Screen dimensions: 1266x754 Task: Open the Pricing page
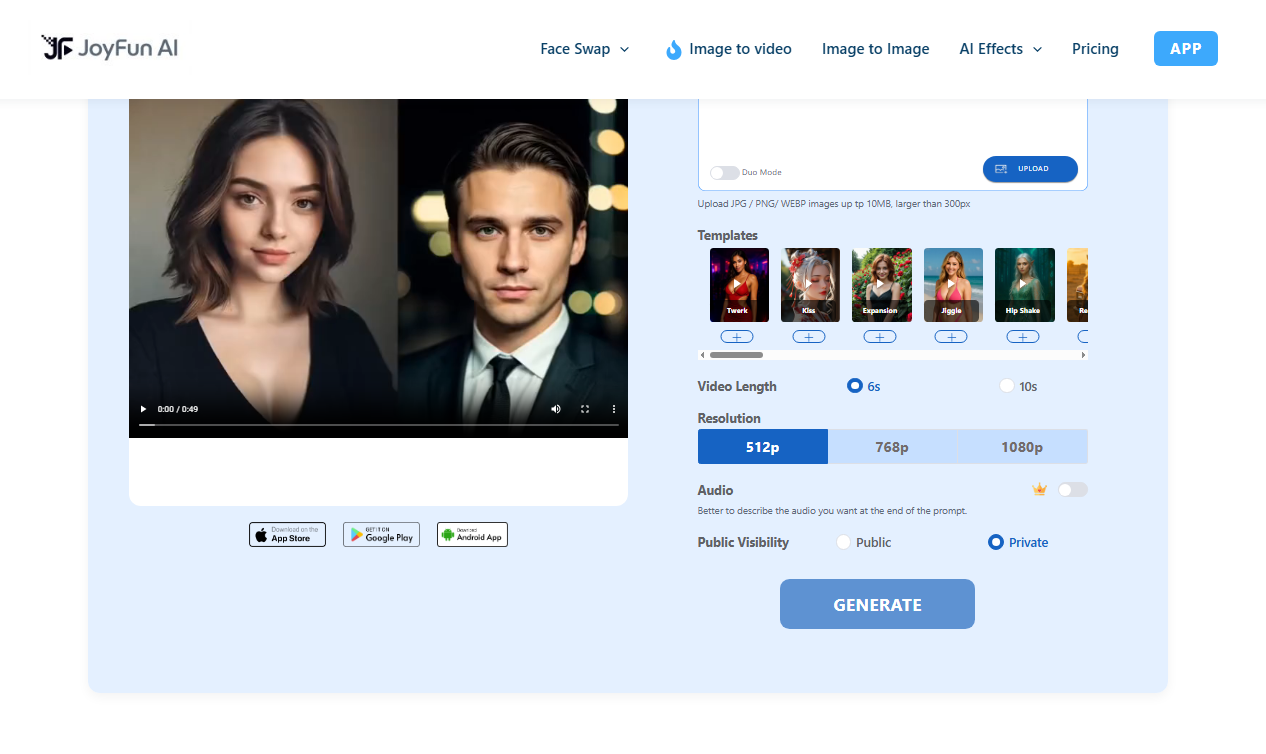coord(1095,48)
